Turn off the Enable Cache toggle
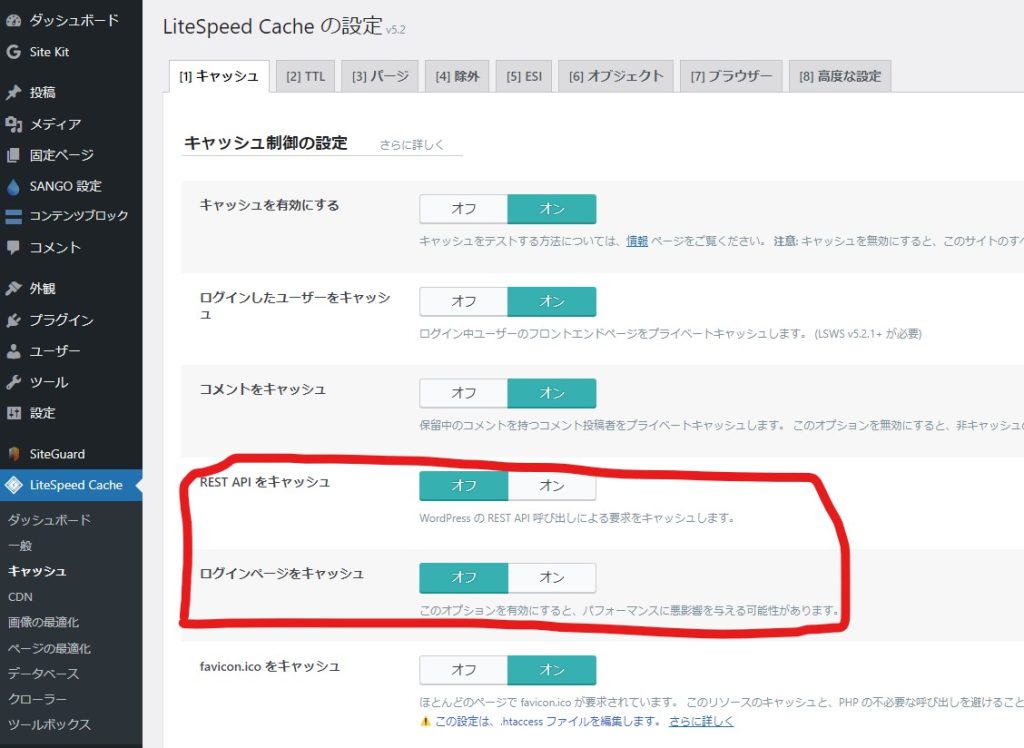1024x748 pixels. tap(463, 209)
